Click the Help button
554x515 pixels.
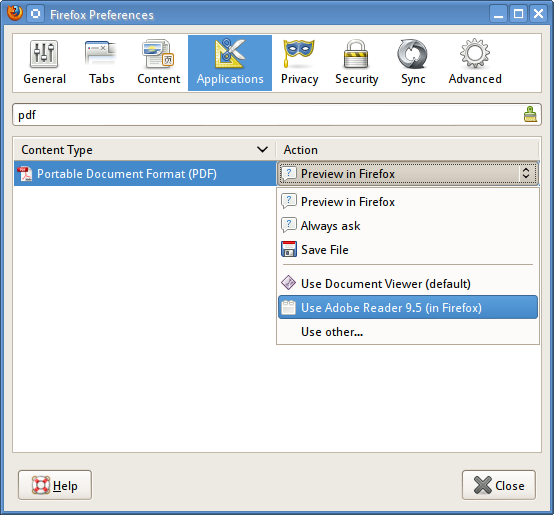pos(55,485)
